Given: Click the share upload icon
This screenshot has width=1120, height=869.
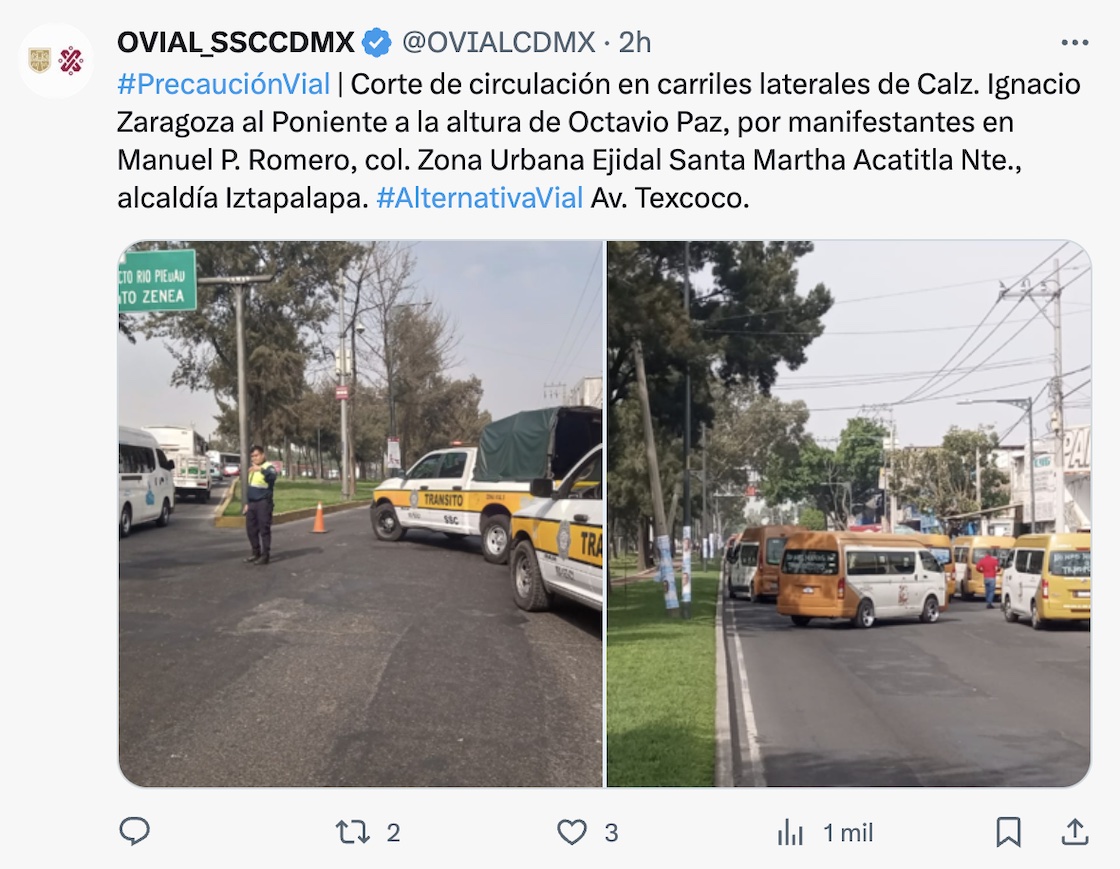Looking at the screenshot, I should point(1075,832).
